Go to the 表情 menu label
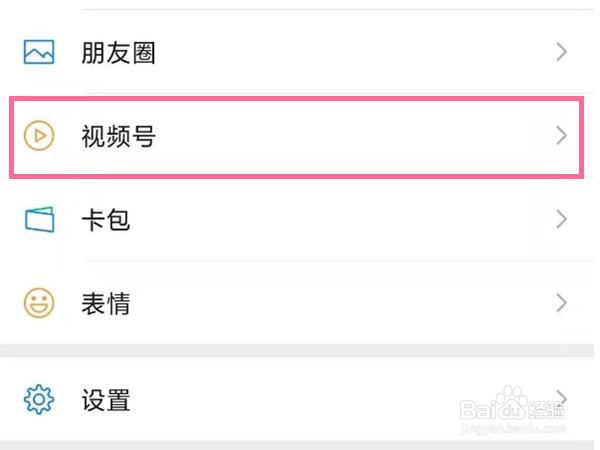Screen dimensions: 600x450 click(105, 304)
